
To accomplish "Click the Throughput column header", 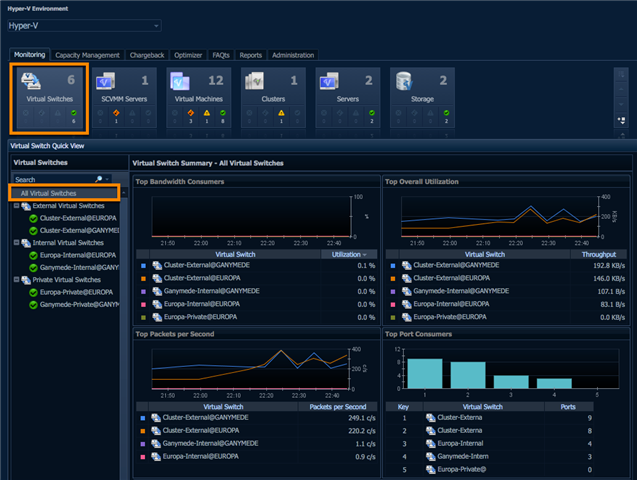I will pos(598,255).
